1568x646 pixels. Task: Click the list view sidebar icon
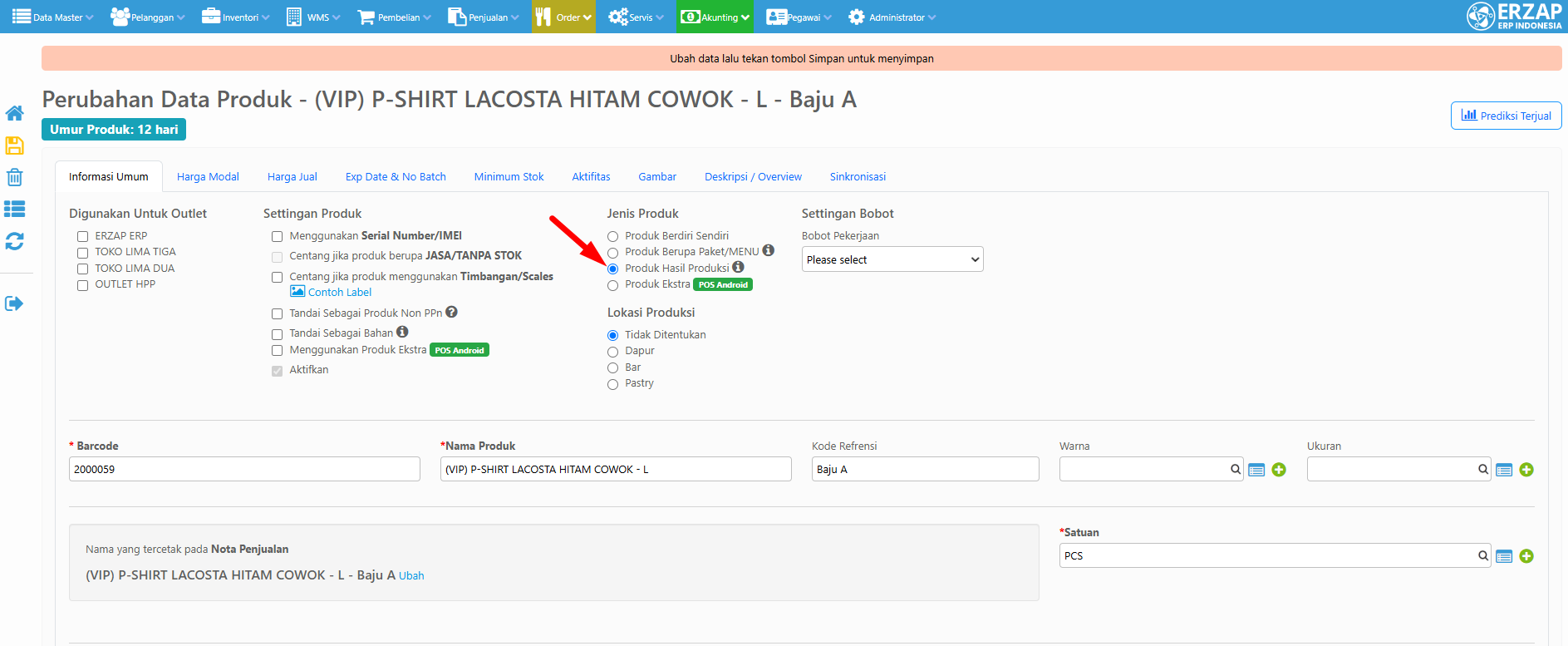(14, 209)
